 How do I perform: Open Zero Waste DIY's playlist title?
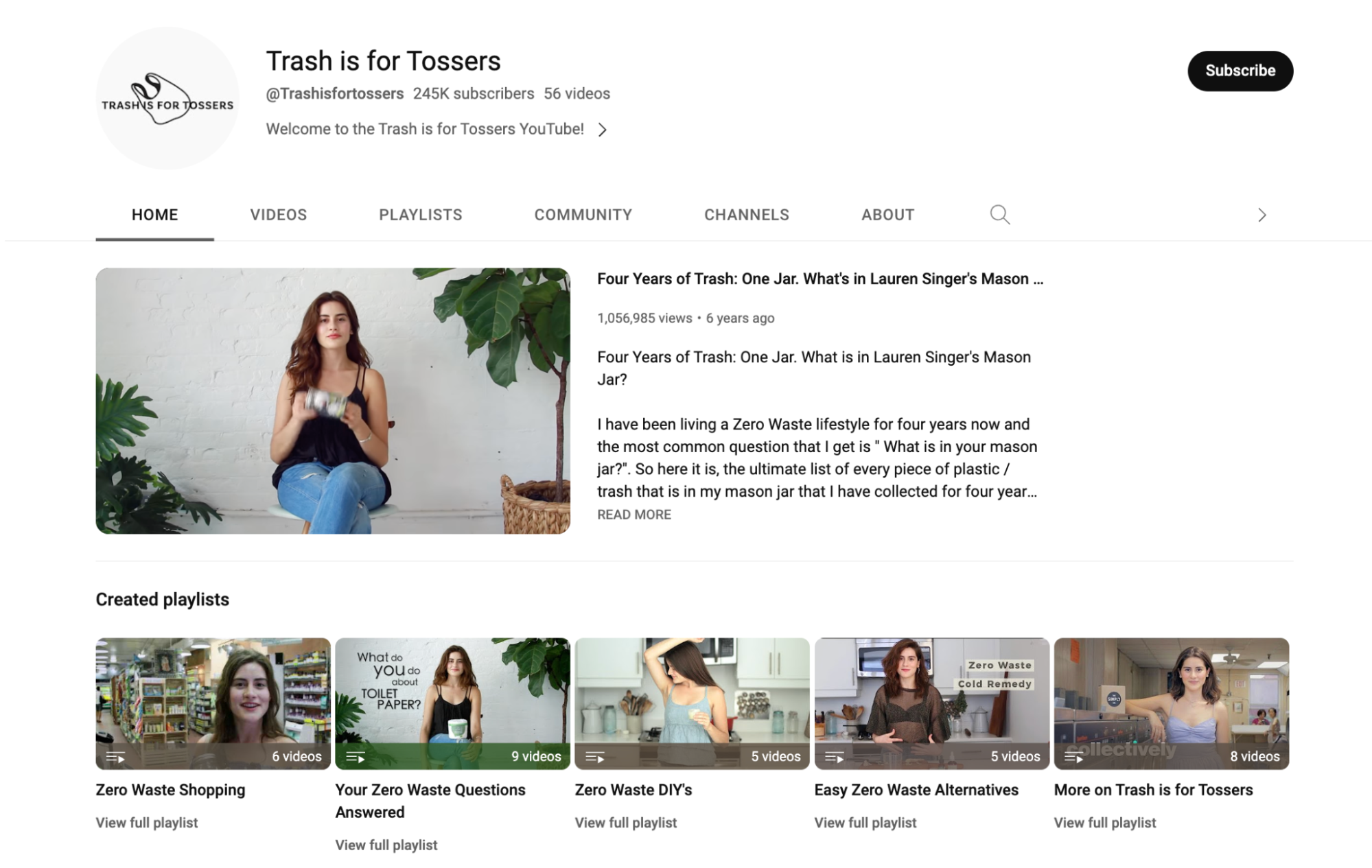pyautogui.click(x=633, y=790)
